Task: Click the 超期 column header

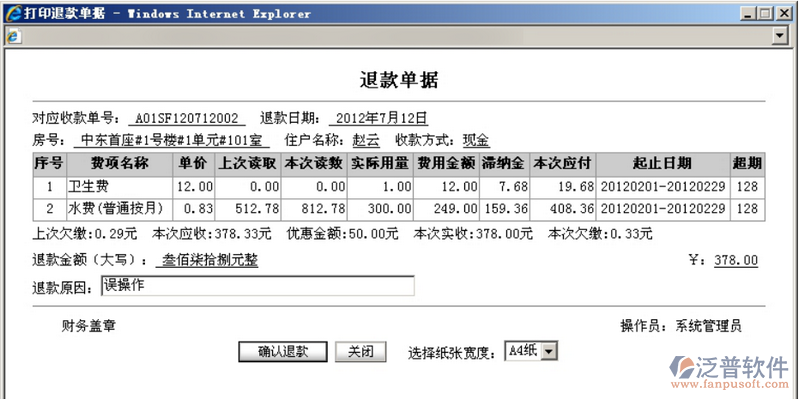Action: (x=748, y=164)
